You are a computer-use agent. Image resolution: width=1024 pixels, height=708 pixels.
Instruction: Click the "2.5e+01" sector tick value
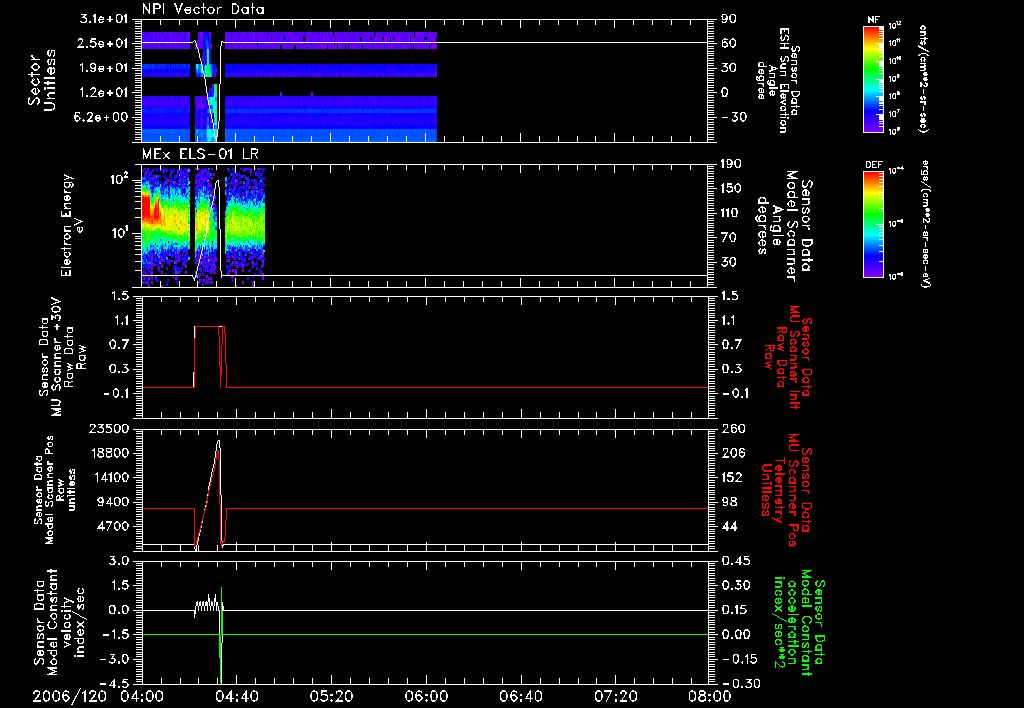coord(104,43)
